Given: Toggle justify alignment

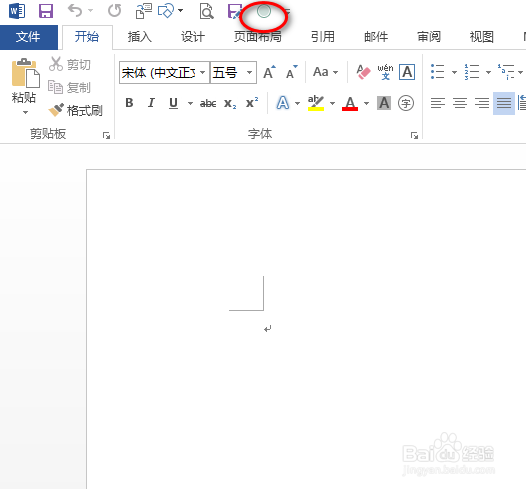Looking at the screenshot, I should pyautogui.click(x=504, y=103).
